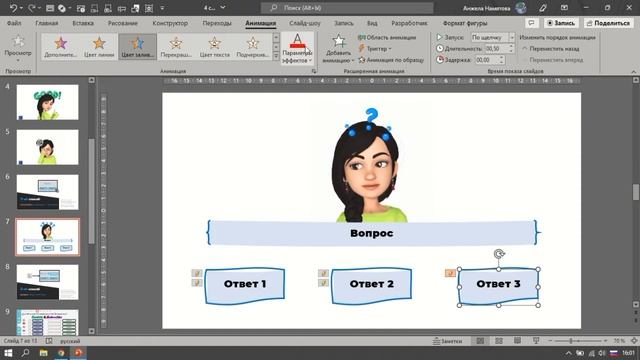Viewport: 640px width, 360px height.
Task: Click the Delay field showing 00,00
Action: [x=486, y=60]
